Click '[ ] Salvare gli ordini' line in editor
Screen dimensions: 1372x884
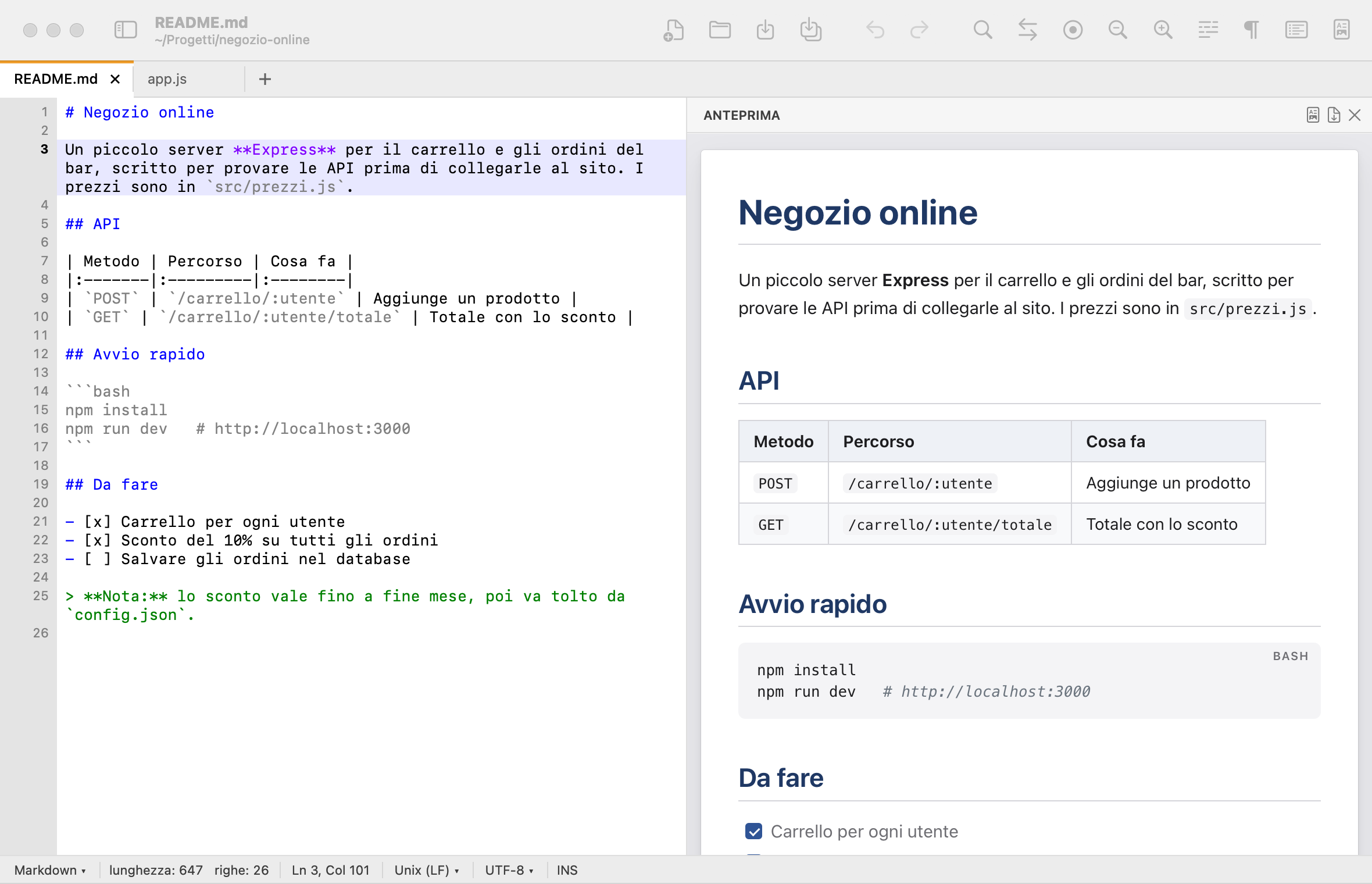[238, 559]
